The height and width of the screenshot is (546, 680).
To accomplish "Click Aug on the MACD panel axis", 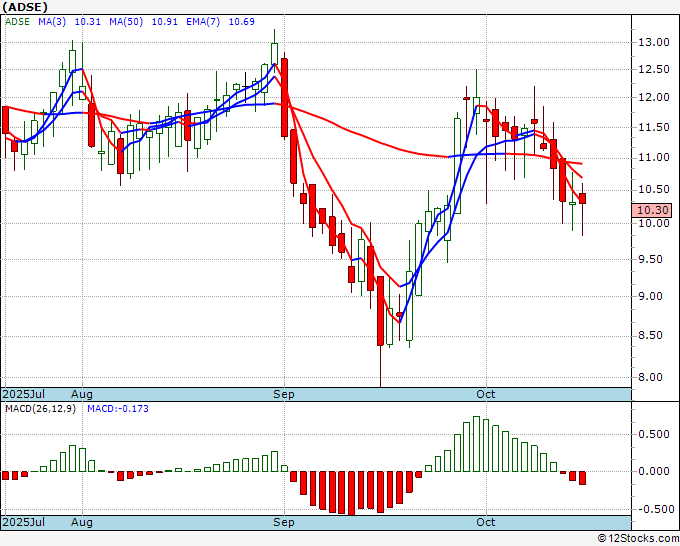I will pyautogui.click(x=82, y=522).
